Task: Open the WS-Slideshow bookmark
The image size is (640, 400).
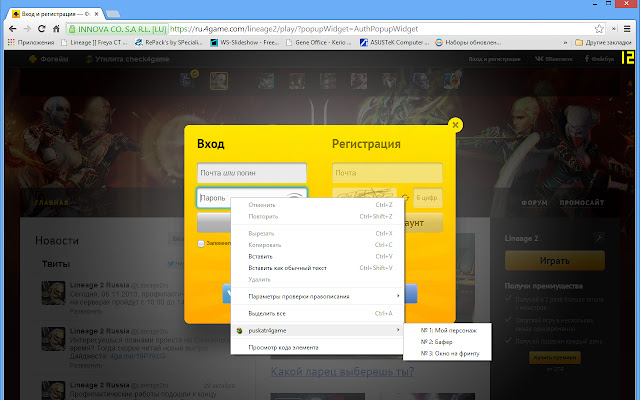Action: click(x=245, y=42)
